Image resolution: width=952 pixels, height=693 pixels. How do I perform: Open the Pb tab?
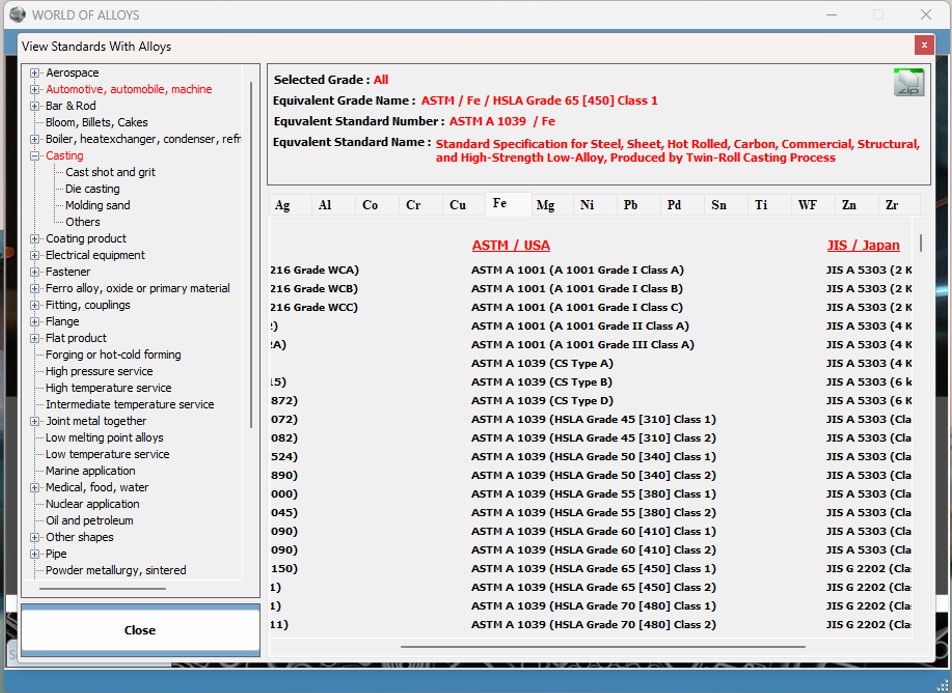pos(638,205)
